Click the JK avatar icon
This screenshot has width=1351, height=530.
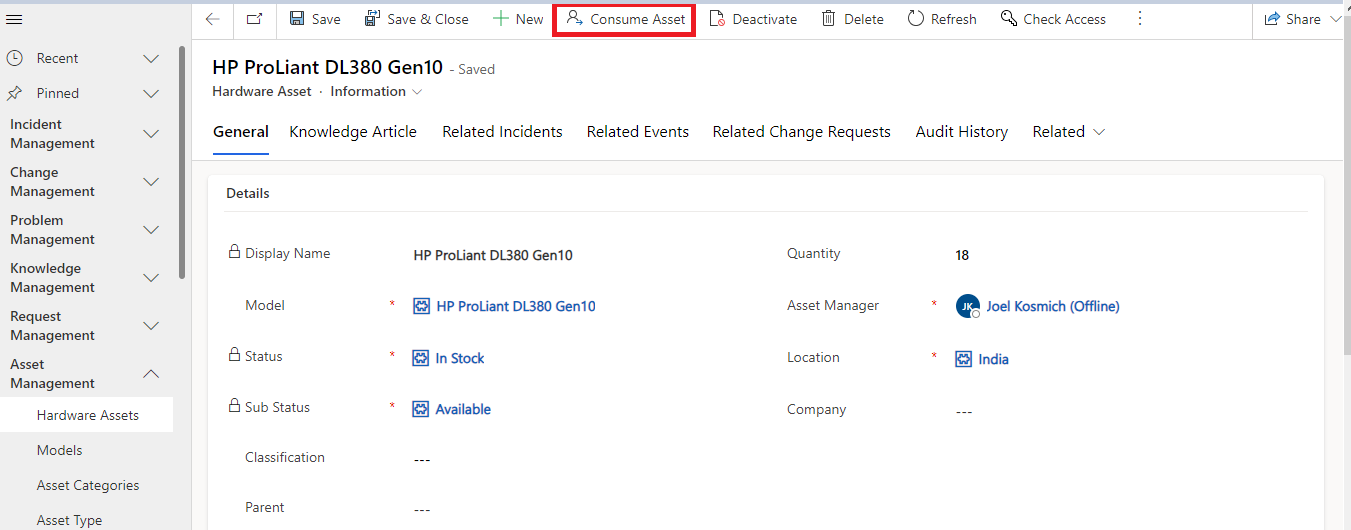point(967,306)
